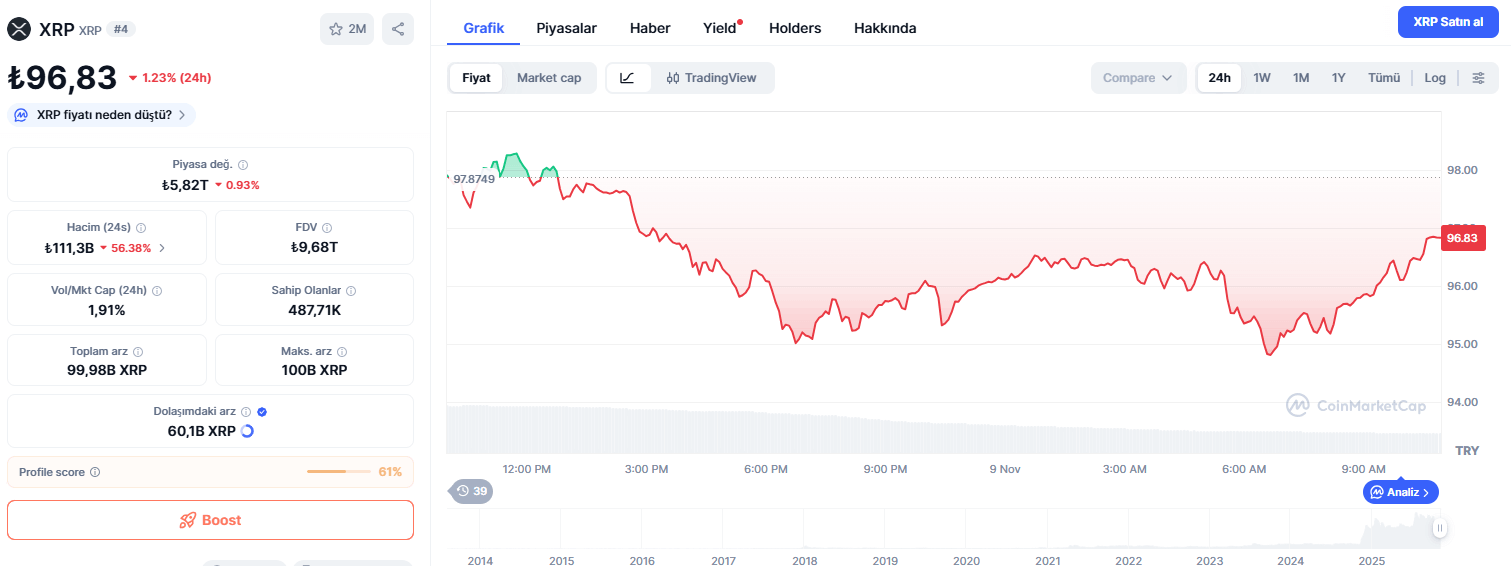This screenshot has height=566, width=1511.
Task: Open the Piyasalar tab
Action: (x=566, y=28)
